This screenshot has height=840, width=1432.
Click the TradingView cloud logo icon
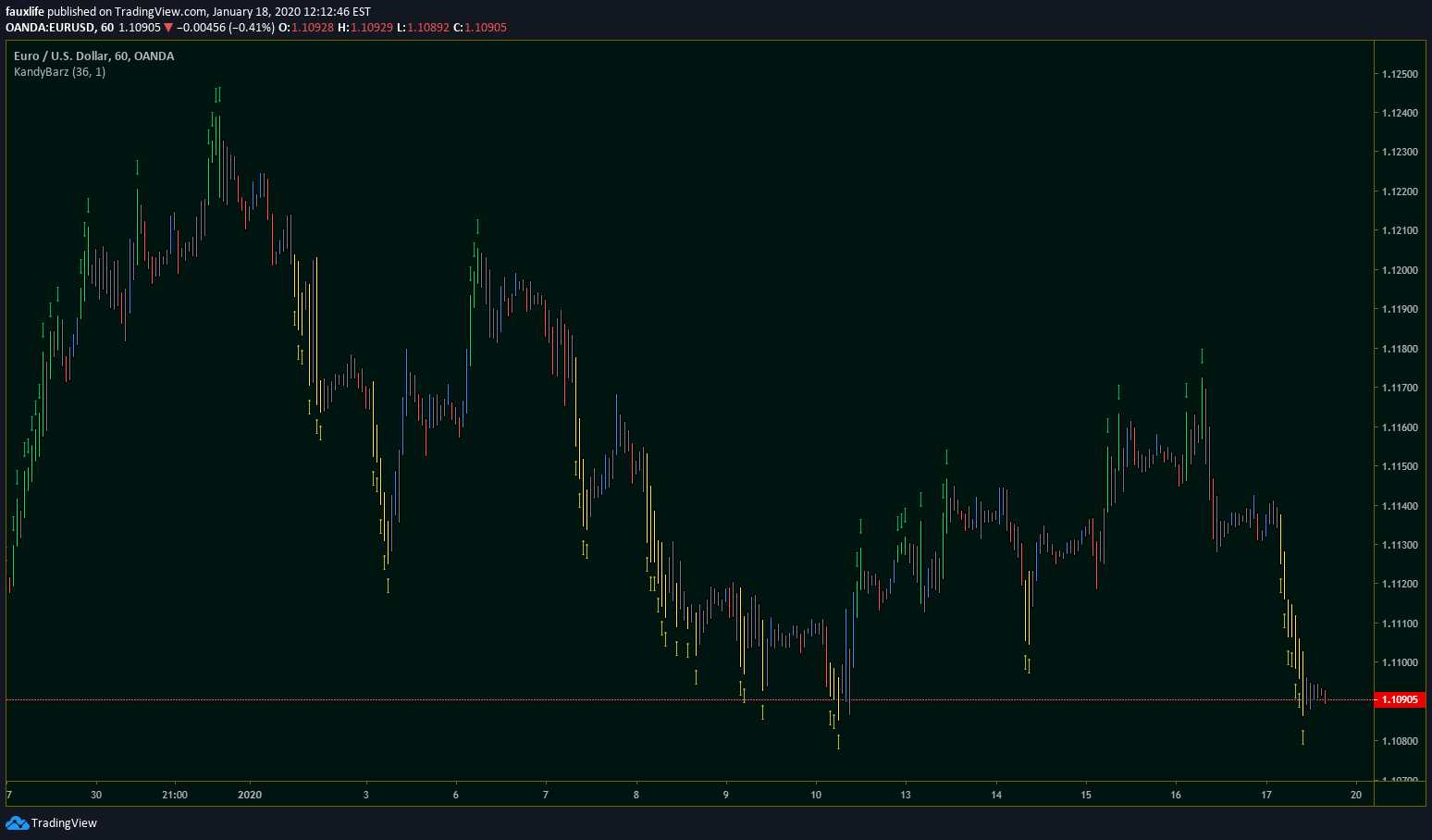point(17,822)
